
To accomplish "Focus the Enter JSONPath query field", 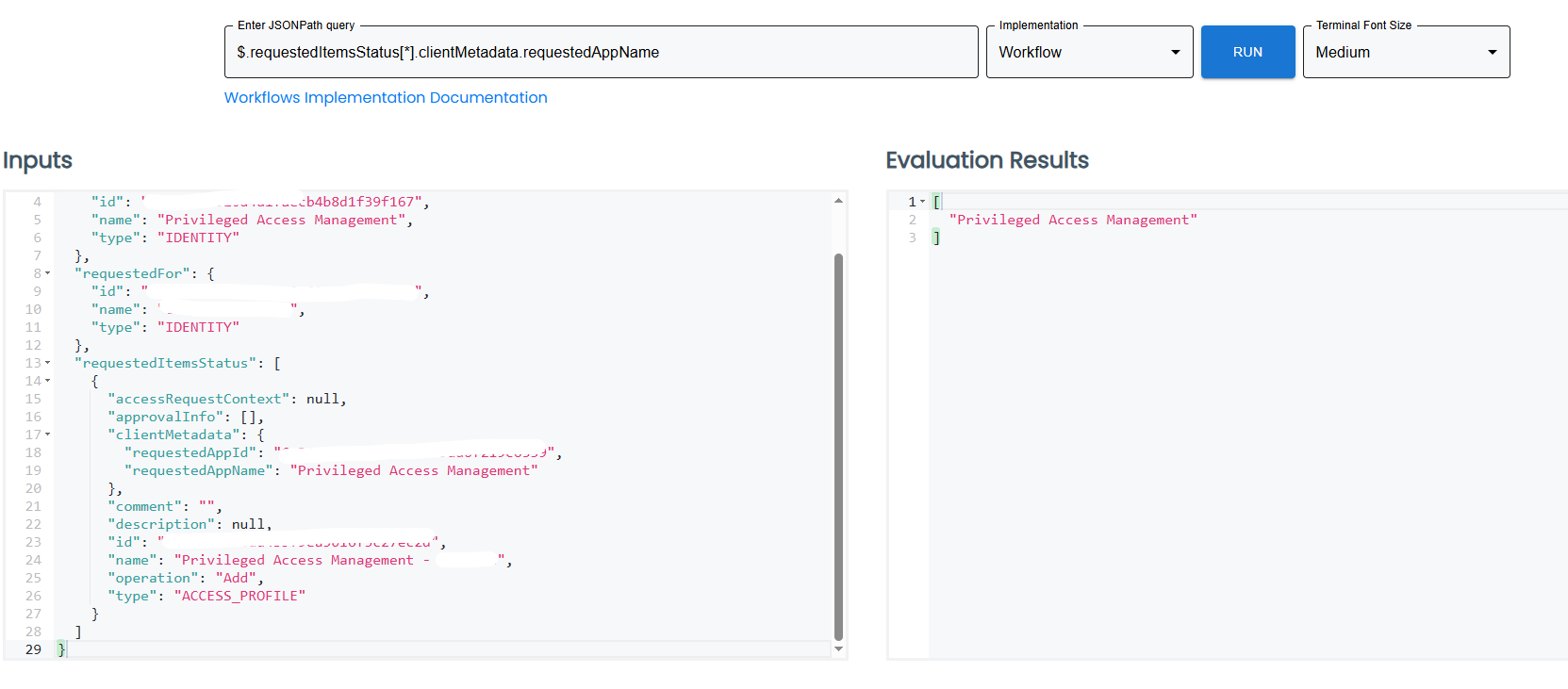I will pos(601,52).
